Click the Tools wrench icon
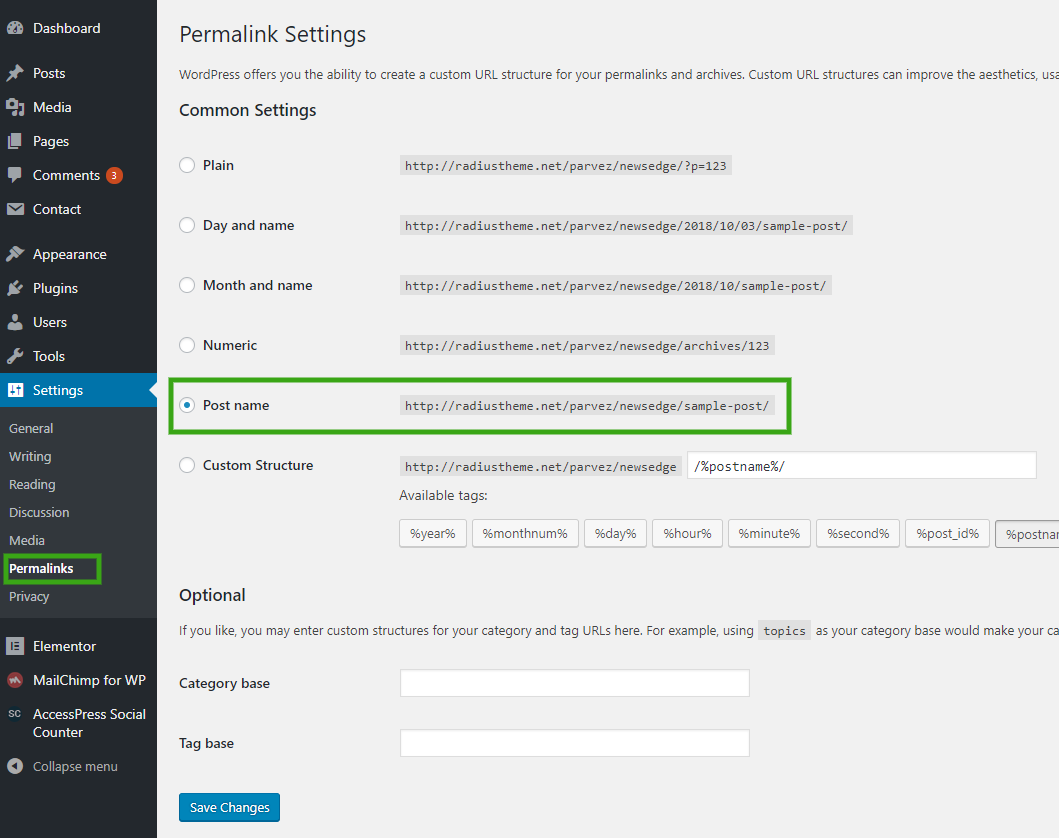 15,357
